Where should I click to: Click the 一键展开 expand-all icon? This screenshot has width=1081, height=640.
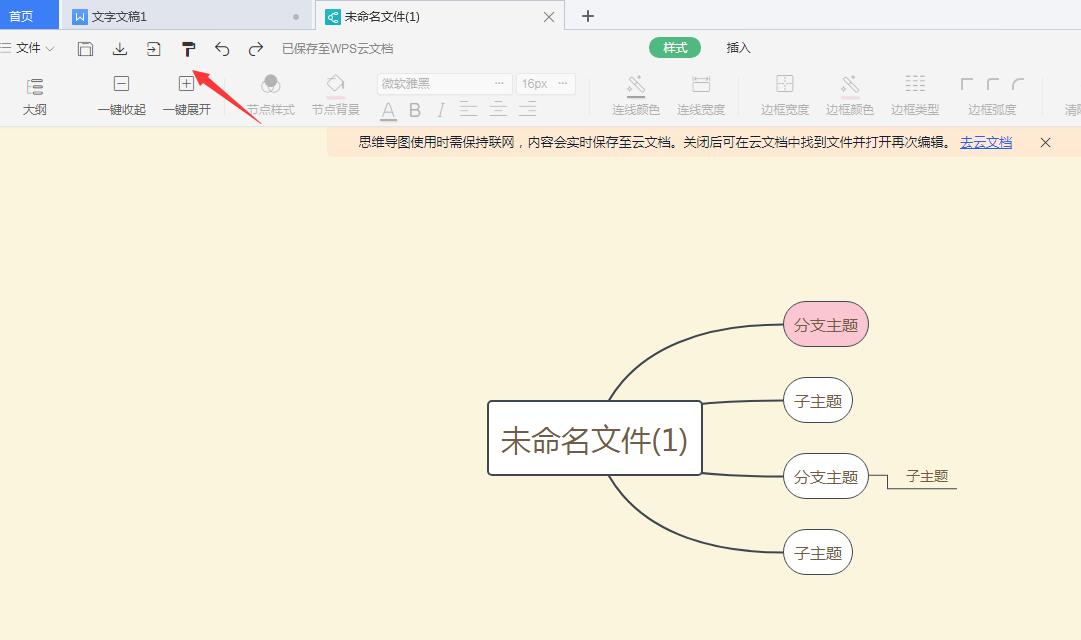coord(186,84)
